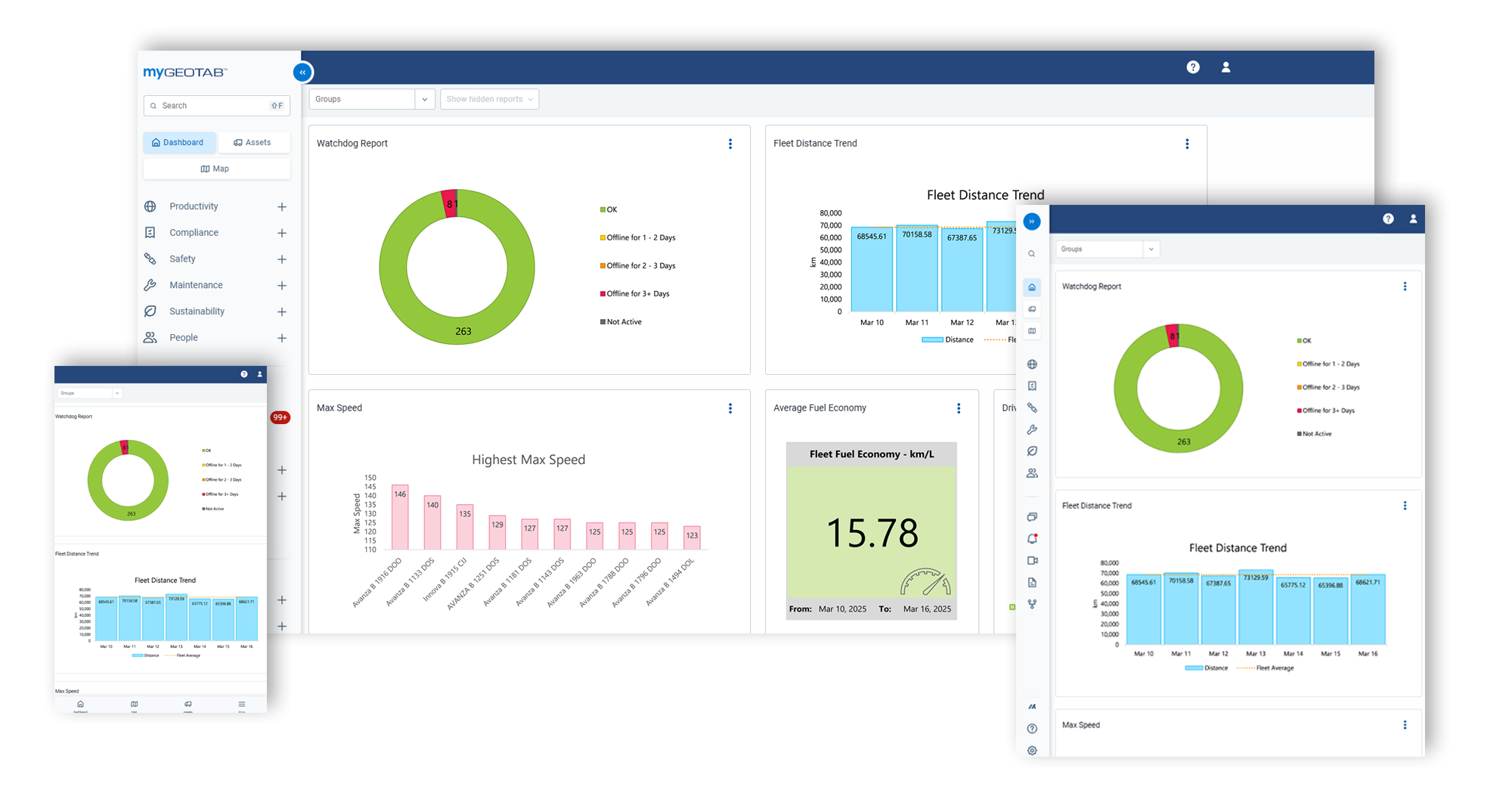Viewport: 1512px width, 793px height.
Task: Click the tallest pink bar labeled 146 in Max Speed
Action: tap(400, 518)
